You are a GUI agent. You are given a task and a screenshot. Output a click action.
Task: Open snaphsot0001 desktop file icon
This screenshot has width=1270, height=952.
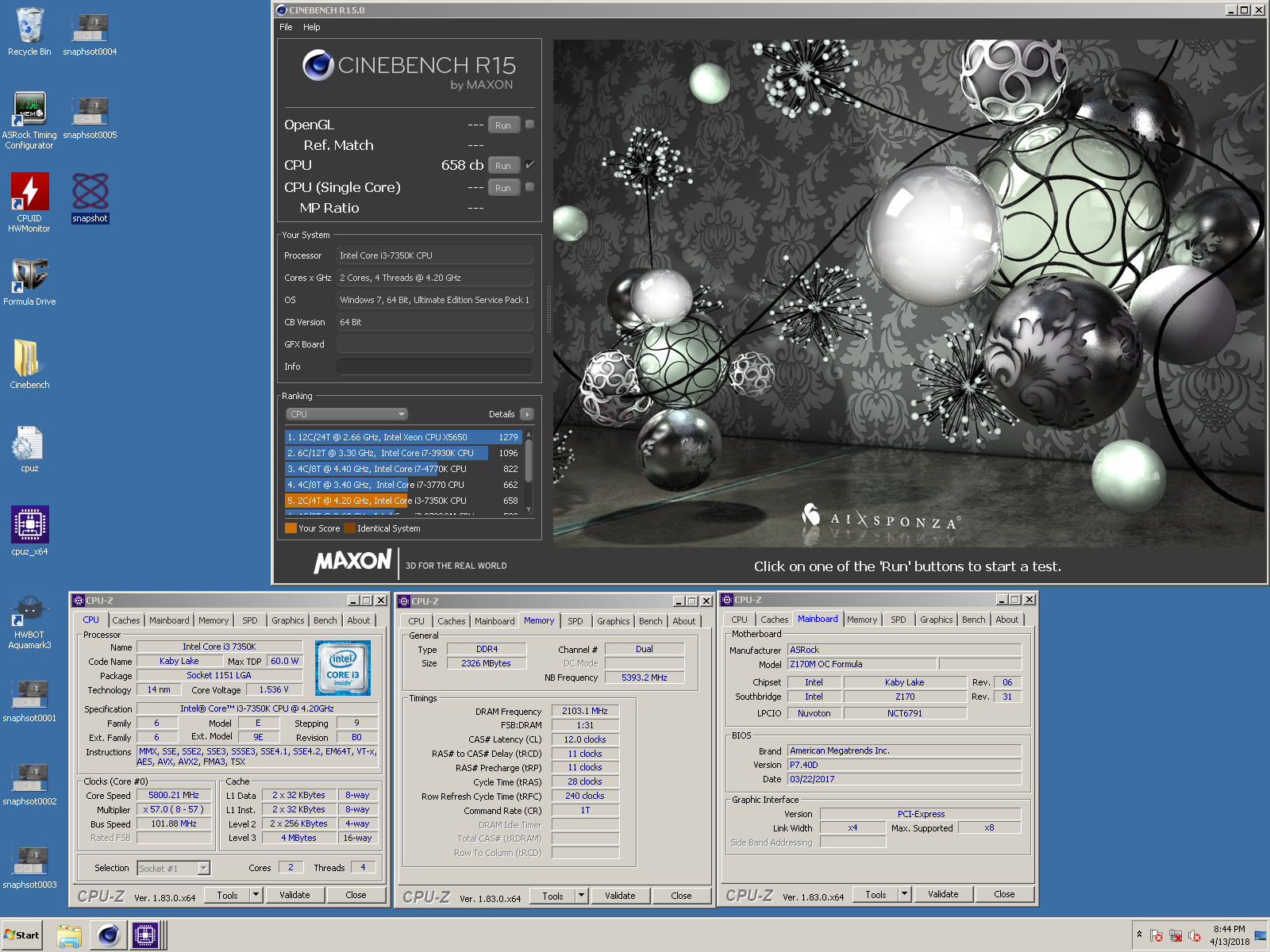[29, 701]
